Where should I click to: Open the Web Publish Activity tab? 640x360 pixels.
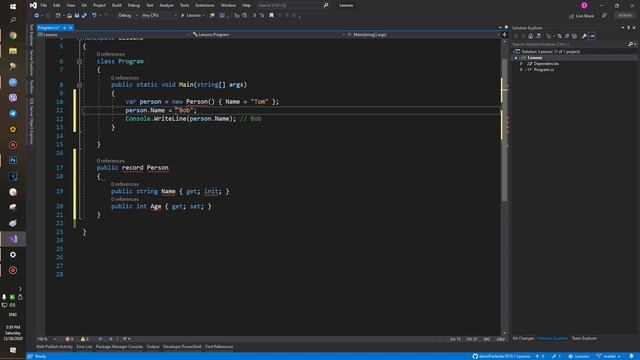tap(54, 347)
